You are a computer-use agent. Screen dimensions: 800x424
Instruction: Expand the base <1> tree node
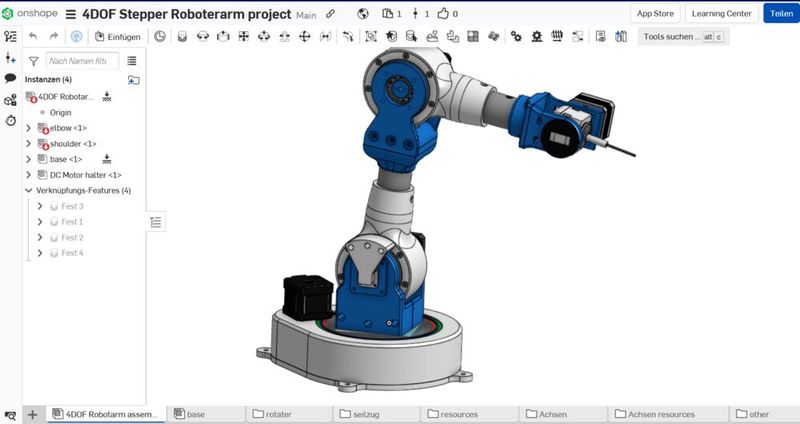click(29, 160)
